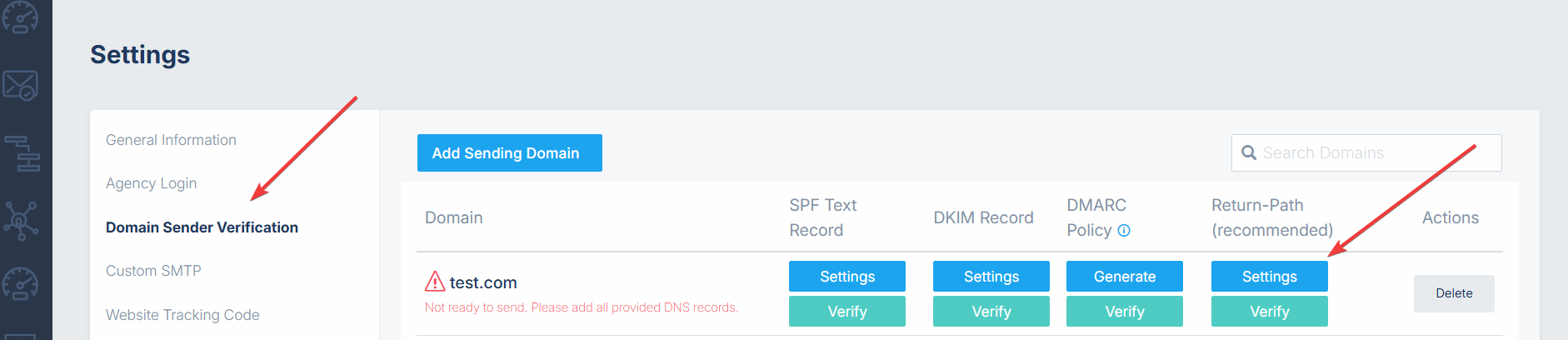Open SPF Text Record Settings

pyautogui.click(x=847, y=277)
